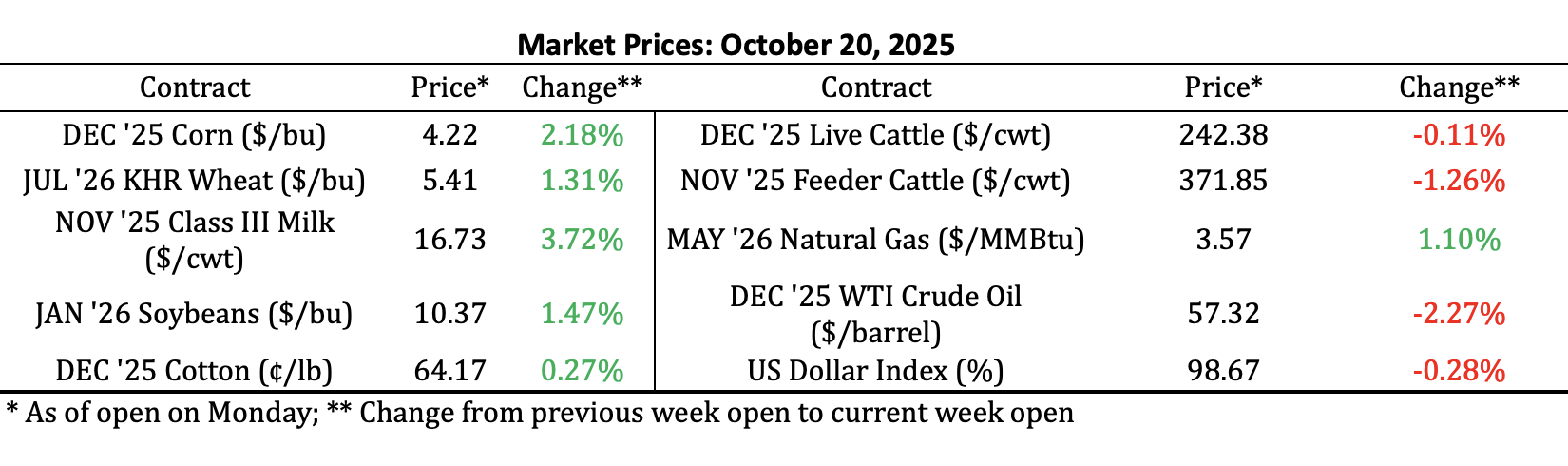
Task: Click the Soybeans price 10.37
Action: (449, 314)
